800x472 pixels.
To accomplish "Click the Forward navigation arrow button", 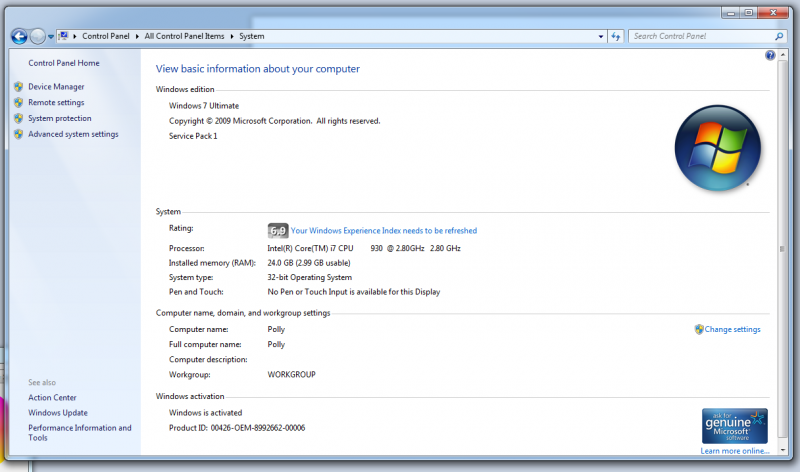I will (x=38, y=36).
